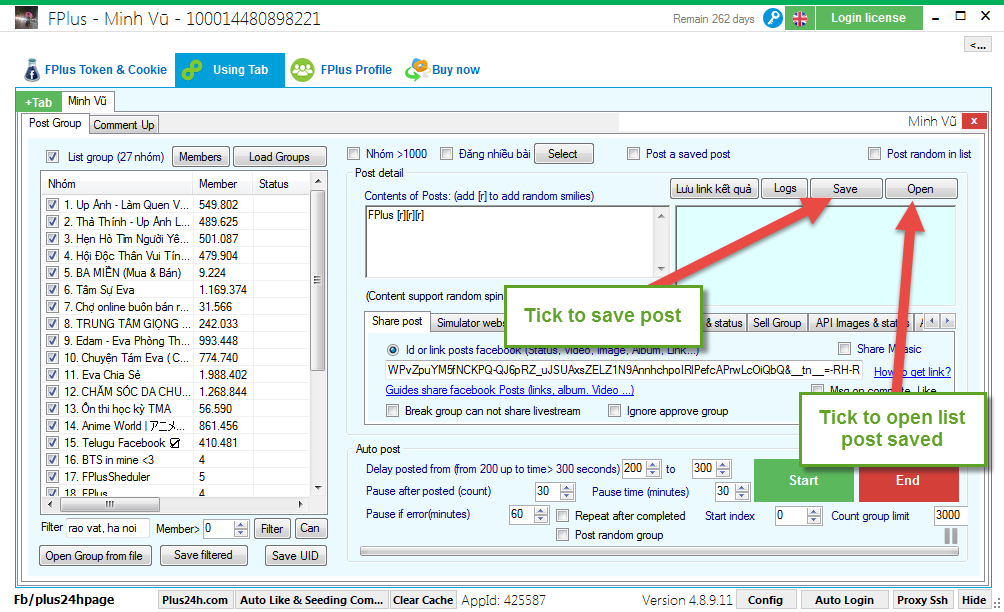Uncheck group 11. Eva Chia Sẻ
Viewport: 1004px width, 612px height.
click(53, 374)
